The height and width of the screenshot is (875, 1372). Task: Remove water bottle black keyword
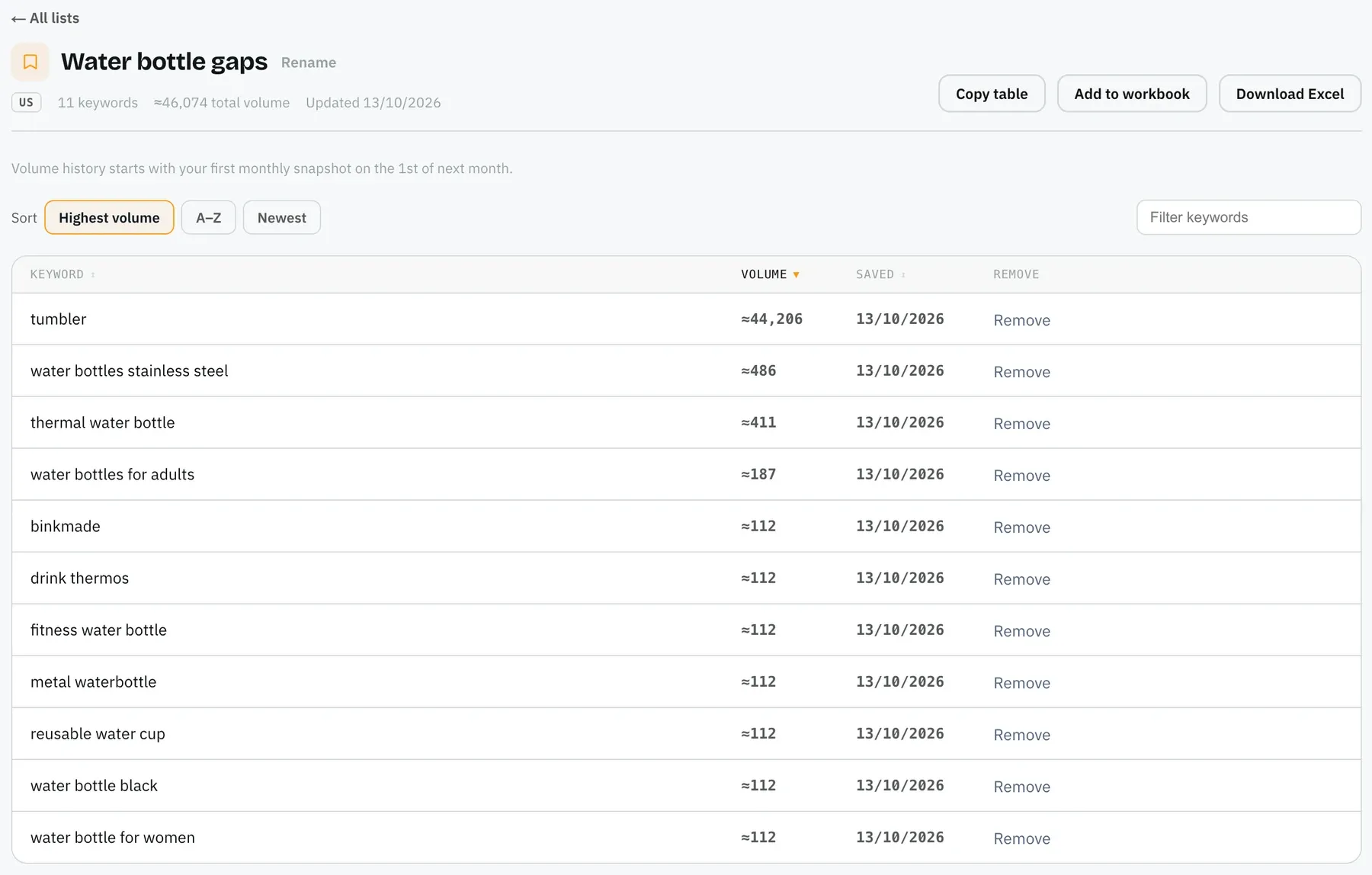[1021, 787]
